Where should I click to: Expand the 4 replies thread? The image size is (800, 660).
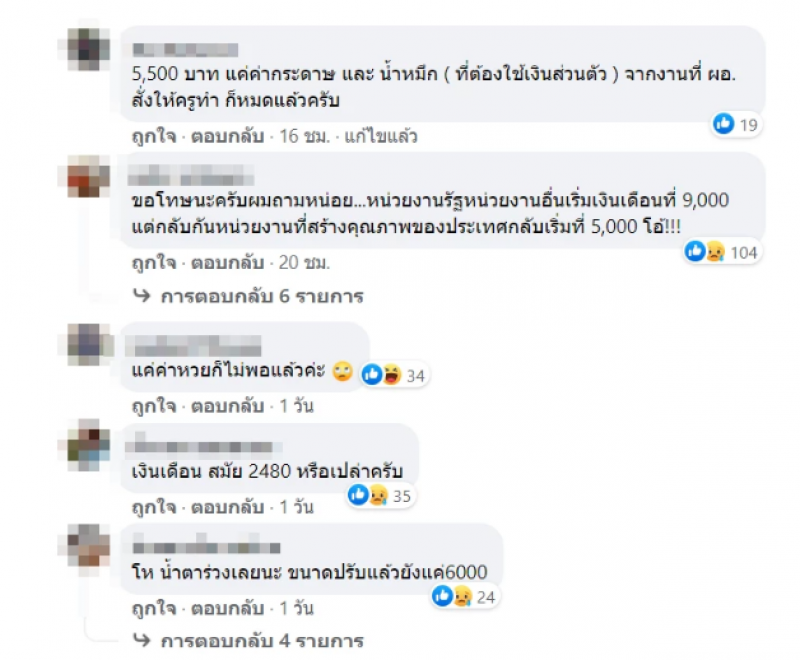[x=248, y=641]
